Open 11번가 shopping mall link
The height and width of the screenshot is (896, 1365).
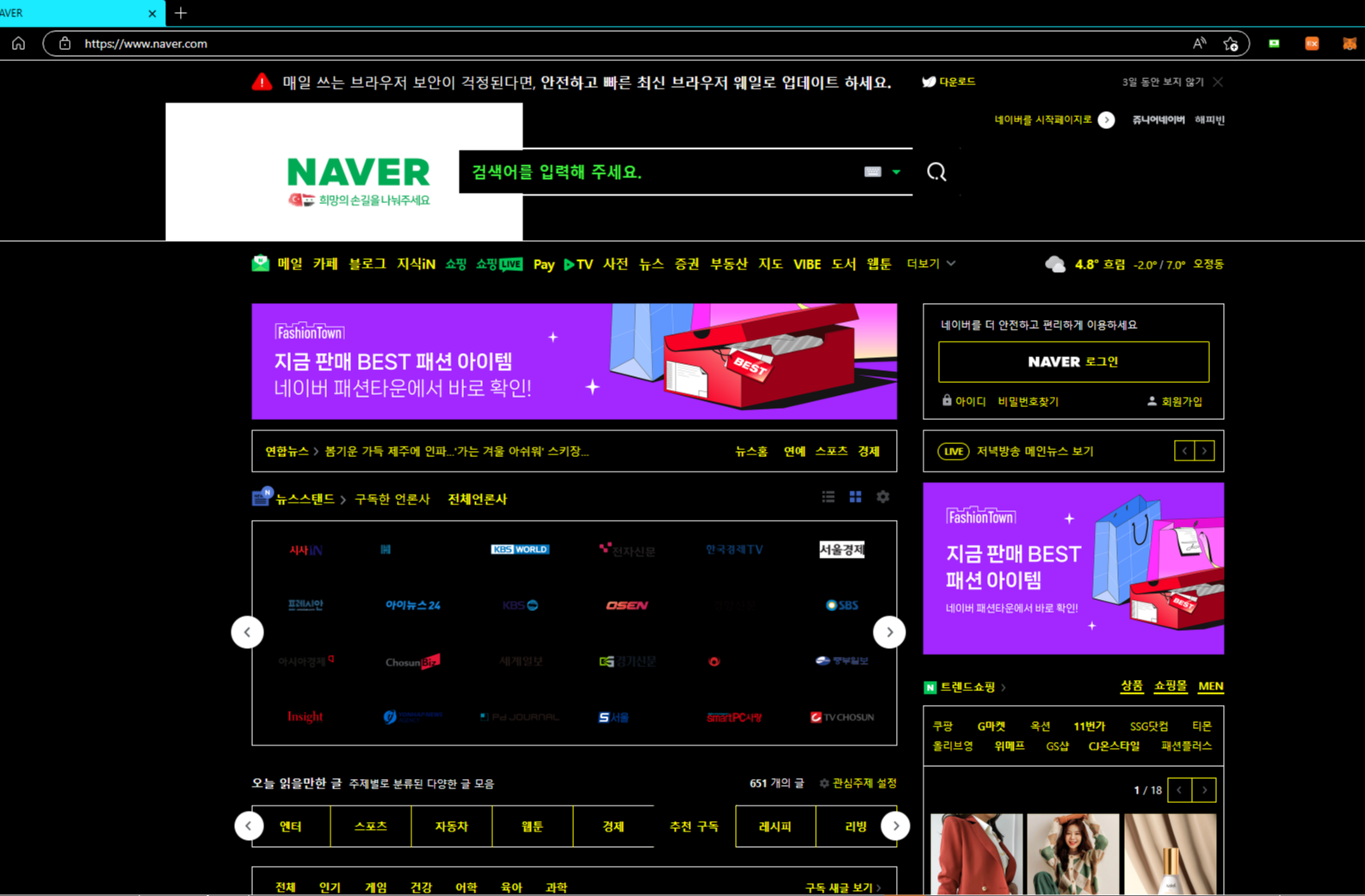tap(1089, 726)
